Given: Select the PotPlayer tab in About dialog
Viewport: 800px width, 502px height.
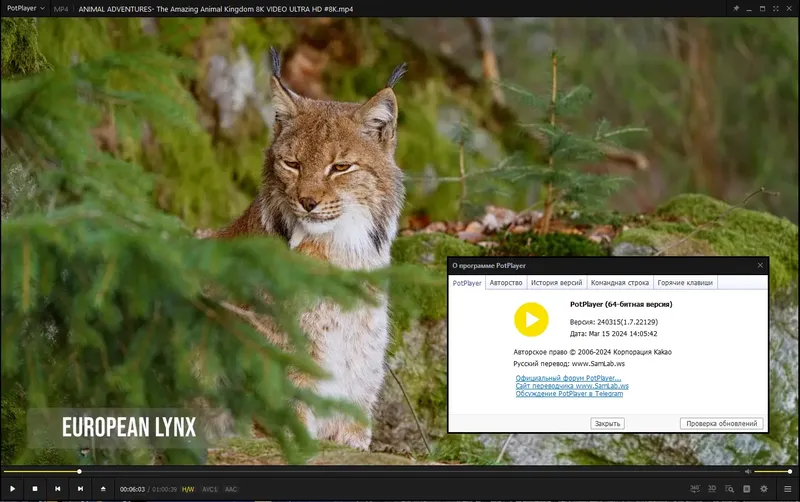Looking at the screenshot, I should click(467, 283).
